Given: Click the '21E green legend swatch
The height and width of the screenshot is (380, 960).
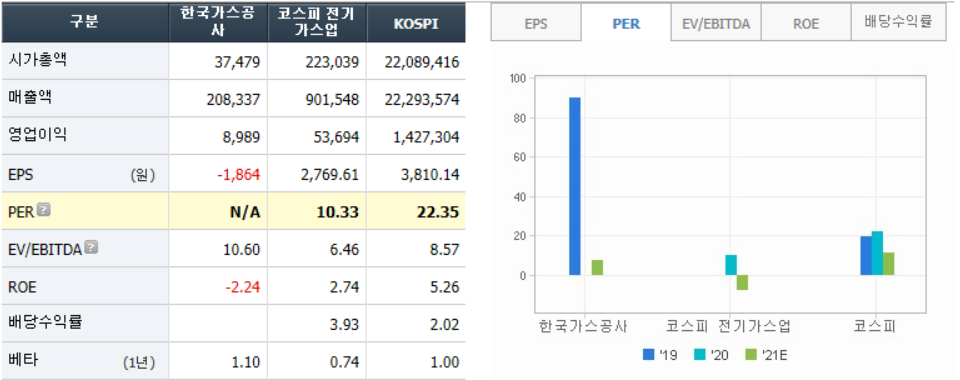Looking at the screenshot, I should [752, 354].
